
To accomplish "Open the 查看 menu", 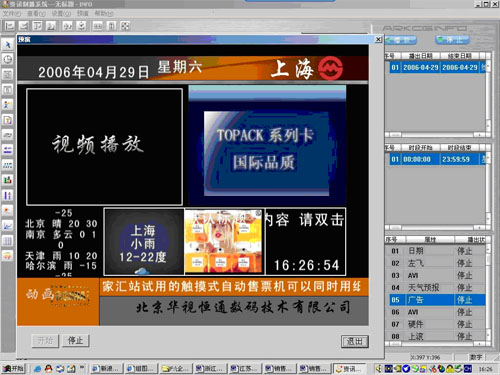I will [36, 13].
